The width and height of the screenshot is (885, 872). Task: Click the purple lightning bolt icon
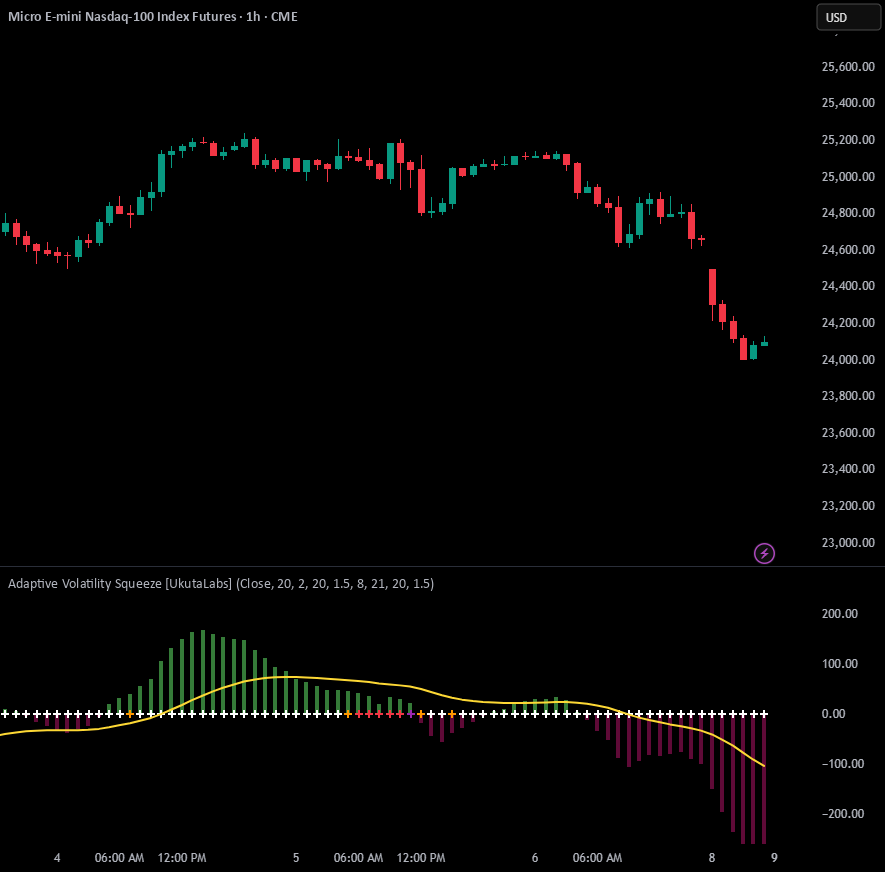click(764, 553)
